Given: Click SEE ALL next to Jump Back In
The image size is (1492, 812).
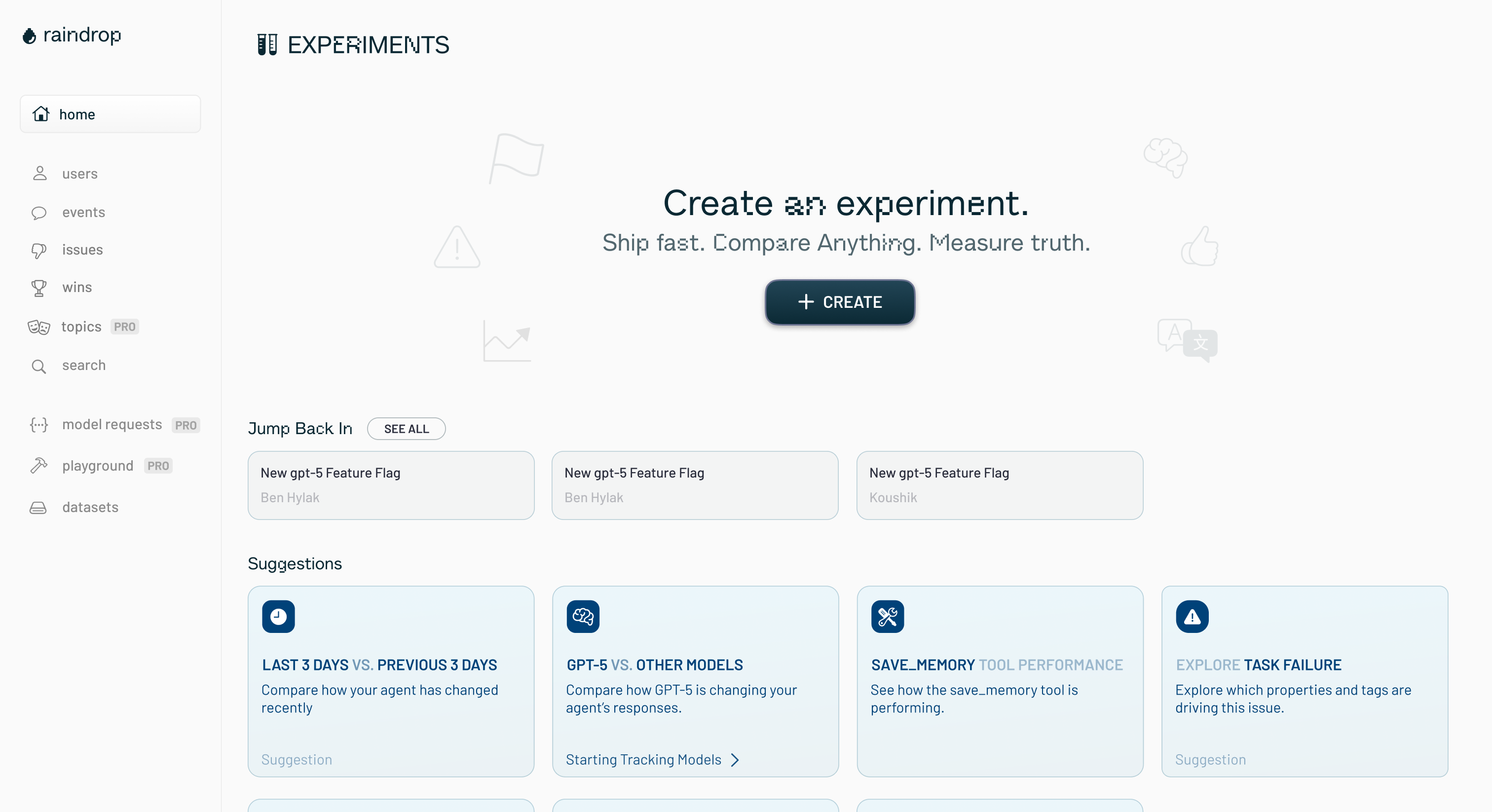Looking at the screenshot, I should (406, 429).
